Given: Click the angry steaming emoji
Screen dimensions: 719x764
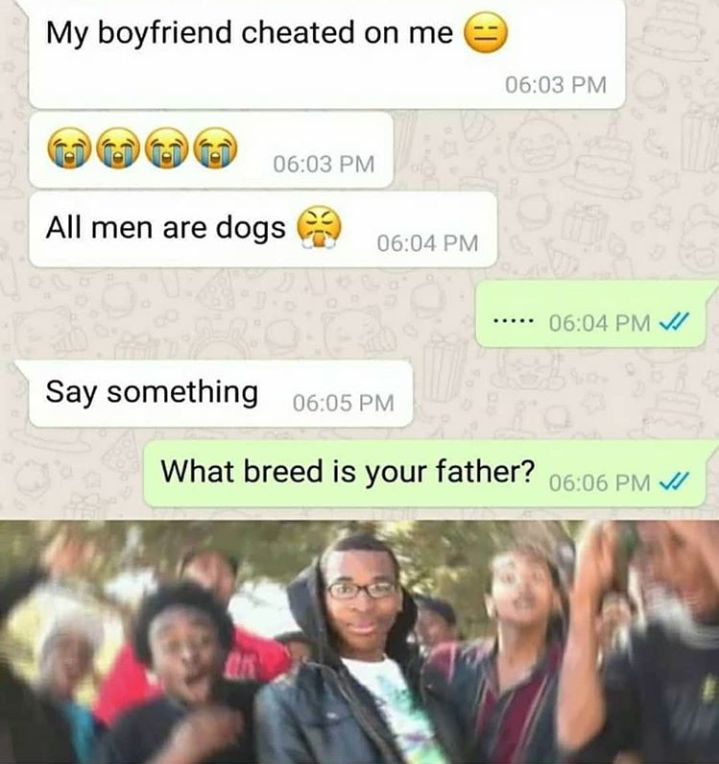Looking at the screenshot, I should tap(320, 227).
